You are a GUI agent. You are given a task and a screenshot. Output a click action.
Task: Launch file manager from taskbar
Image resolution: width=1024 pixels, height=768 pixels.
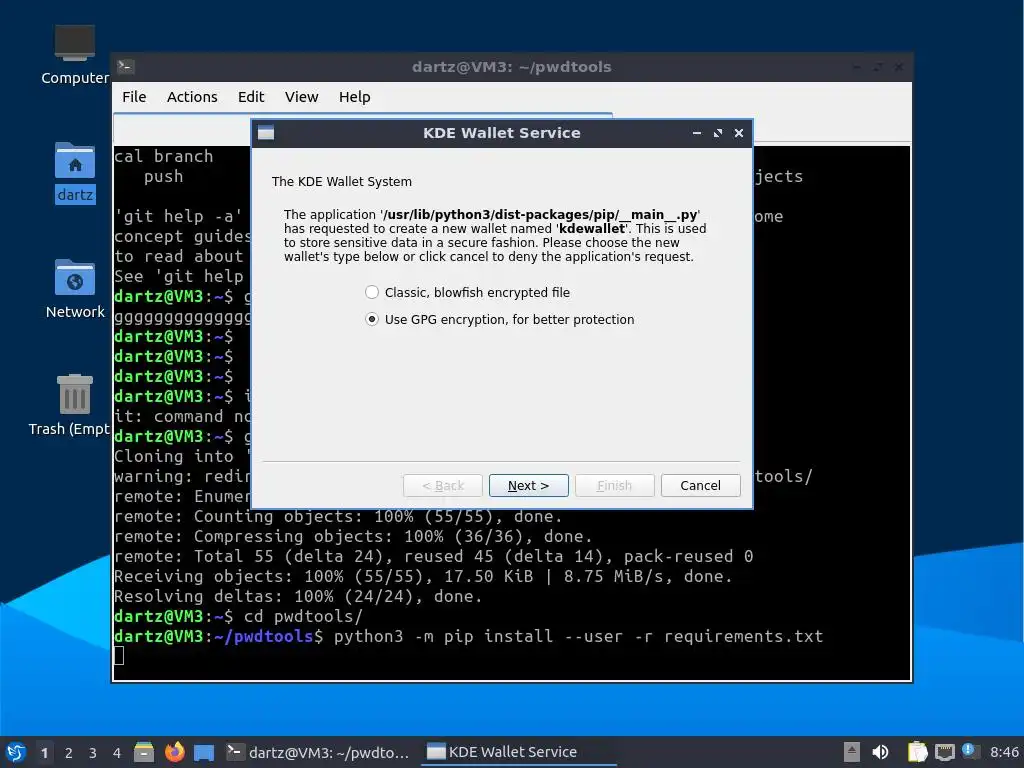[144, 752]
